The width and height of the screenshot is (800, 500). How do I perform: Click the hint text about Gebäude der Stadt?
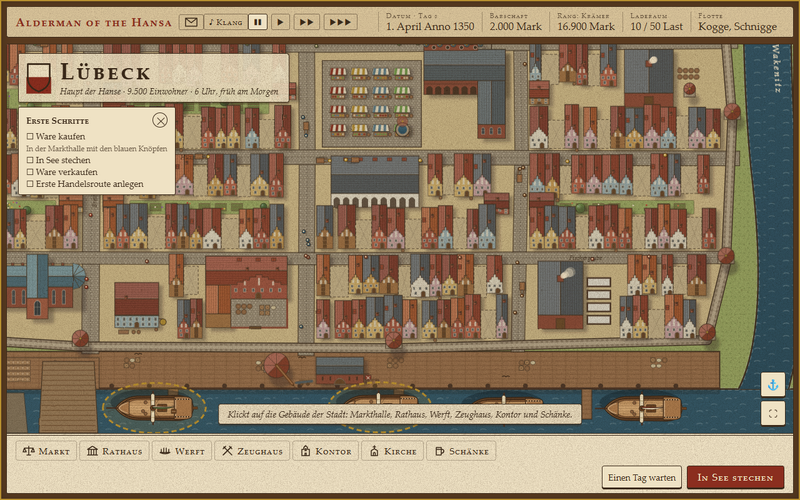coord(399,414)
